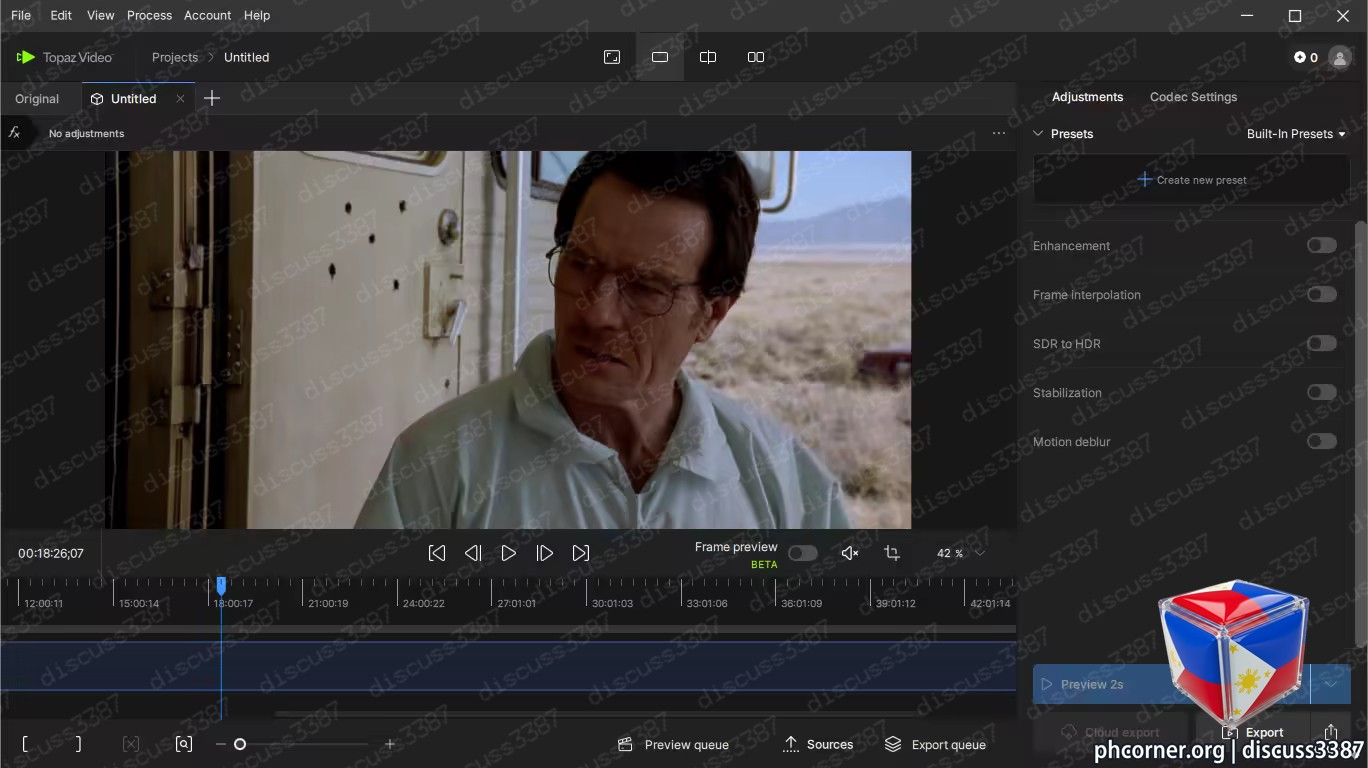
Task: Turn on Stabilization
Action: (1322, 392)
